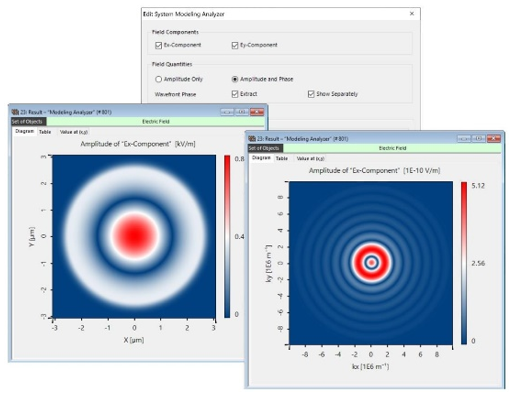Viewport: 511px width, 394px height.
Task: Open Table tab in the kV/m result window
Action: pos(45,132)
